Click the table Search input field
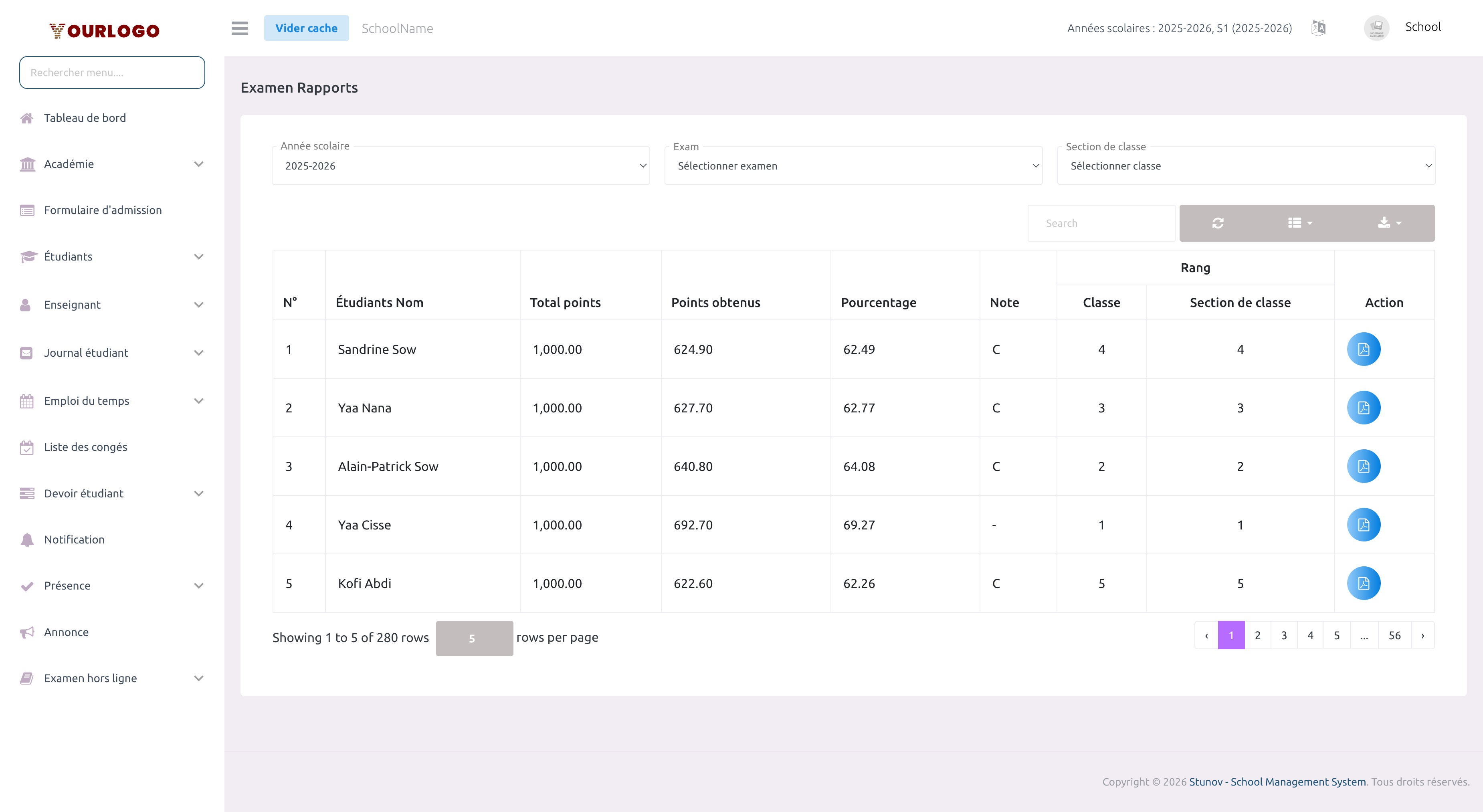This screenshot has height=812, width=1483. [1100, 223]
